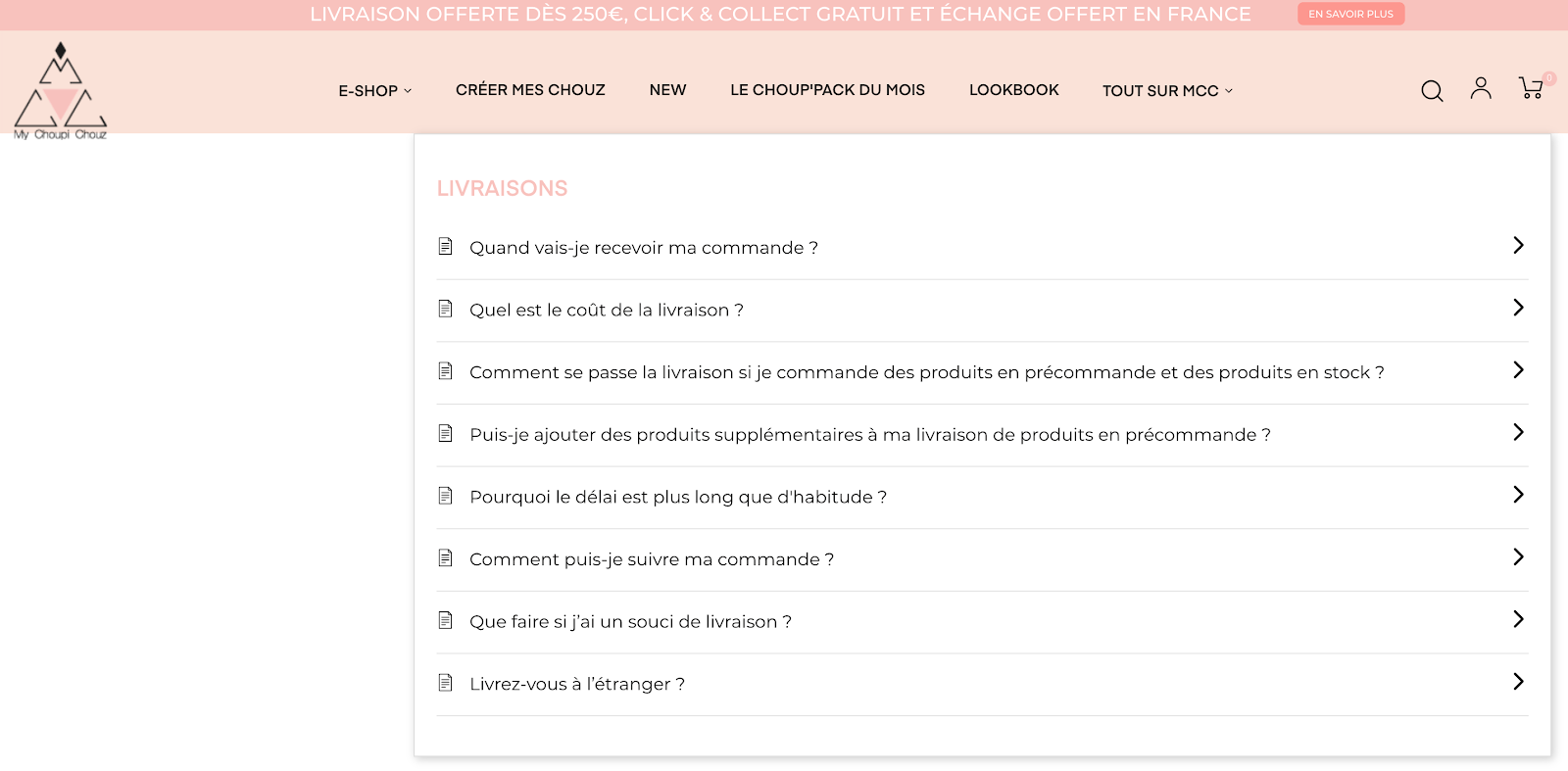1568x771 pixels.
Task: Click the document icon beside "Comment puis-je suivre ma commande ?"
Action: click(447, 557)
